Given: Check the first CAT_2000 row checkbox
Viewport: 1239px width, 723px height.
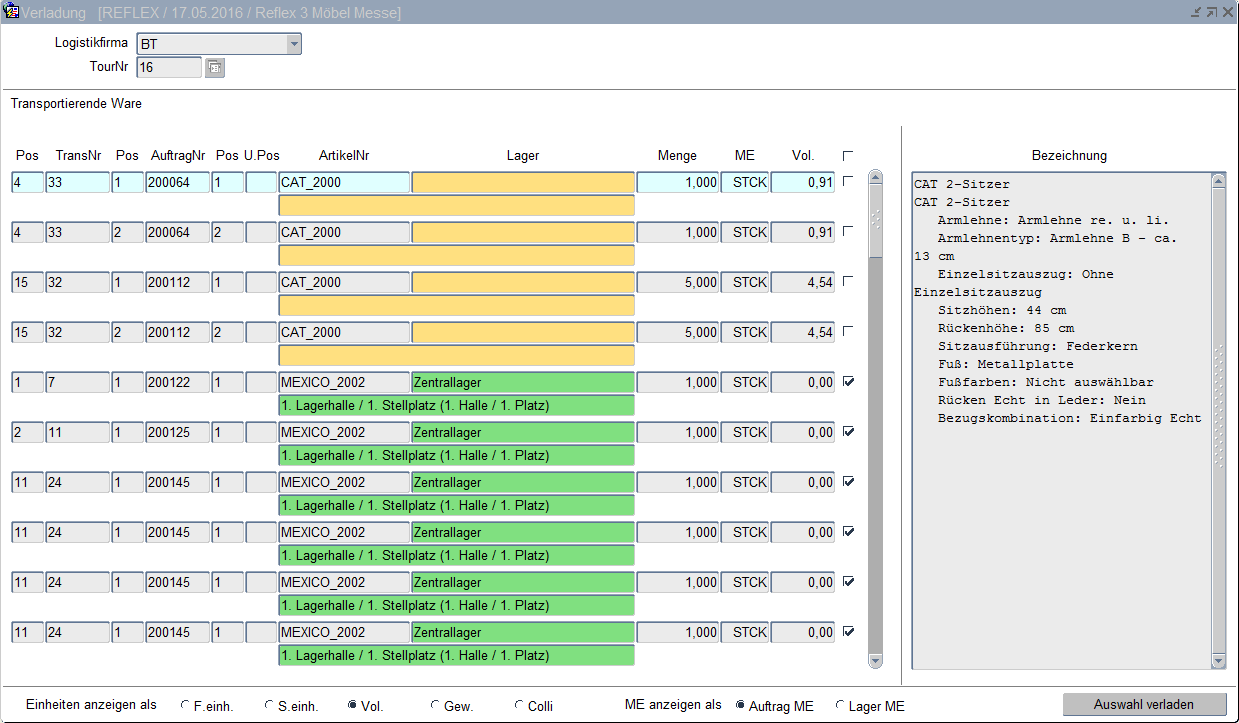Looking at the screenshot, I should click(848, 181).
